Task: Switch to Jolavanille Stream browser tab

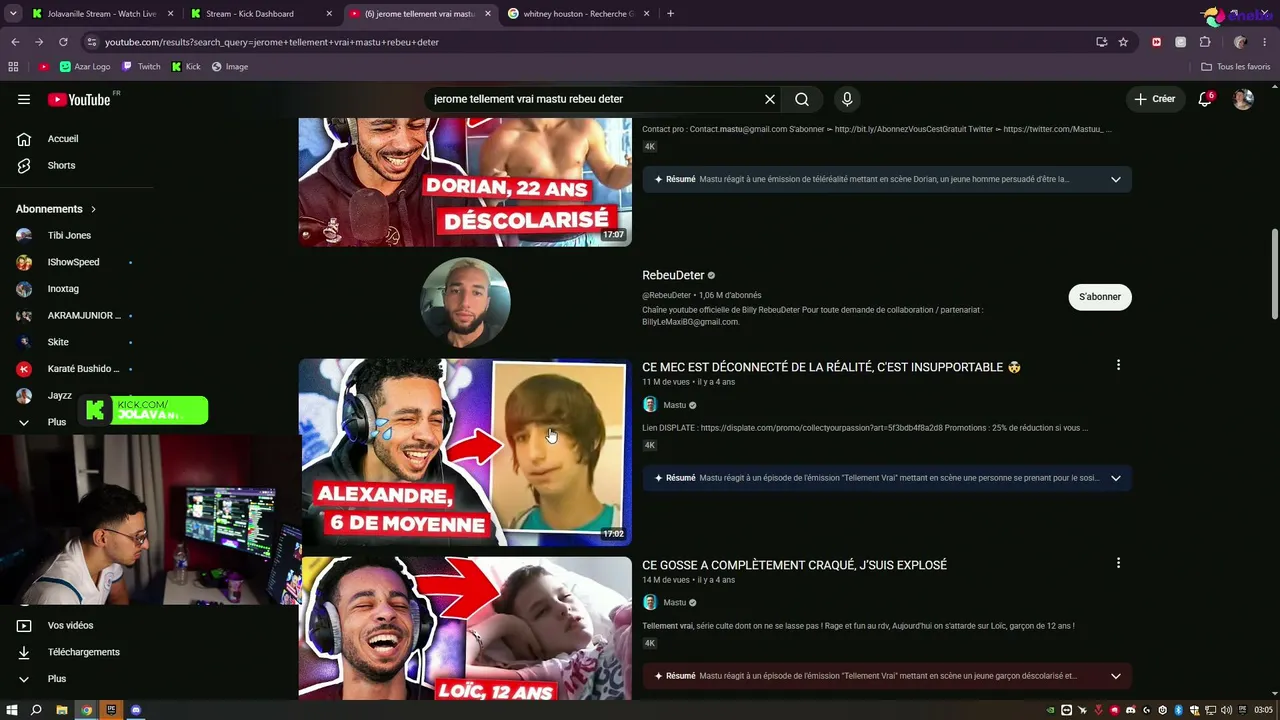Action: click(x=100, y=14)
